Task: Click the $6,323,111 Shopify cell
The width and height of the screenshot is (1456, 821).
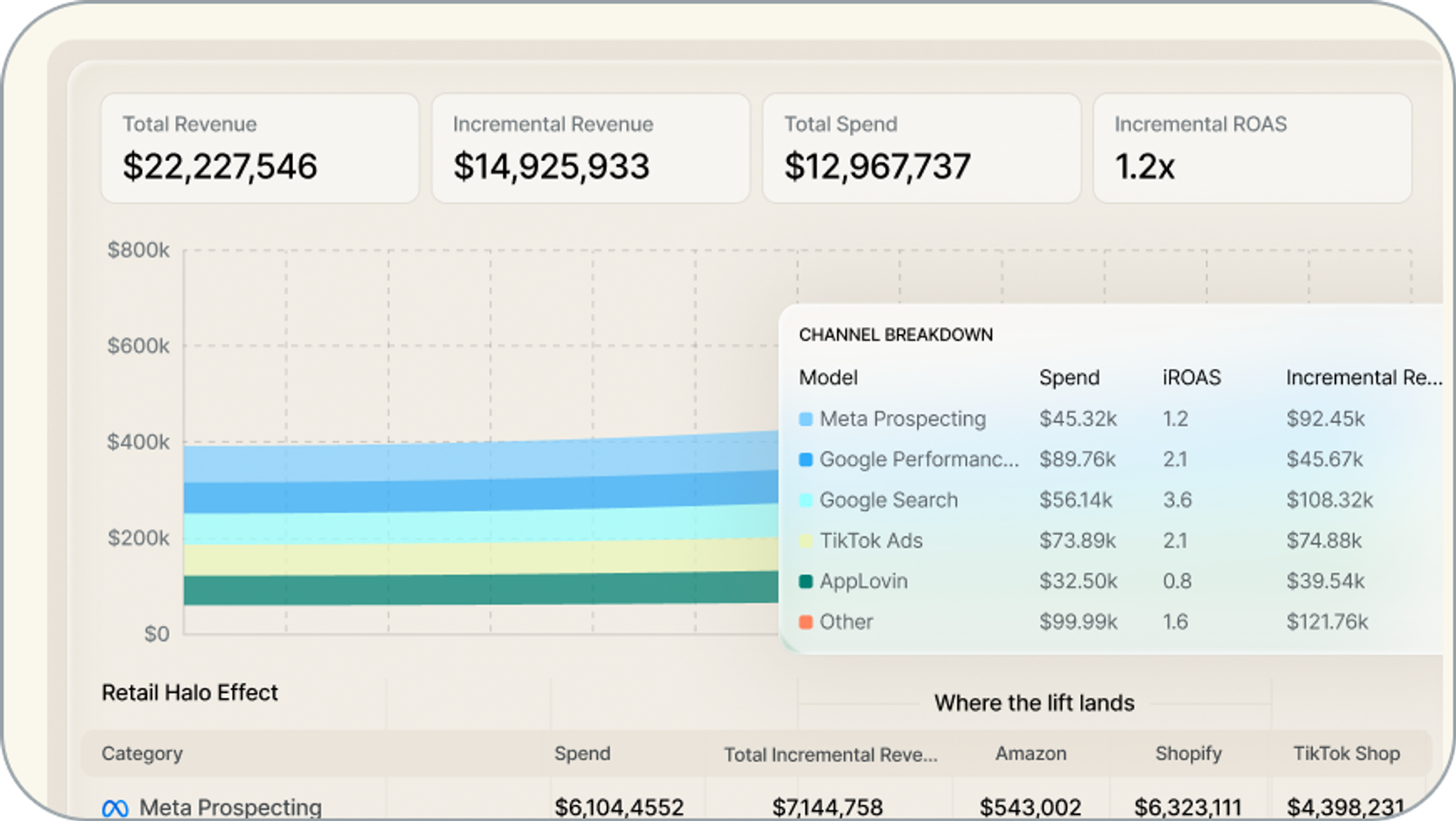Action: 1187,808
